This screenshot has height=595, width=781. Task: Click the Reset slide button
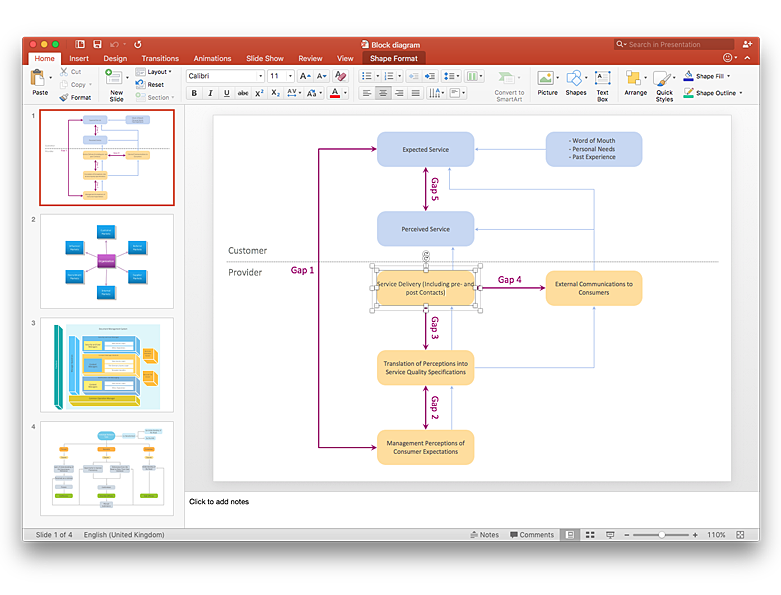pyautogui.click(x=155, y=85)
